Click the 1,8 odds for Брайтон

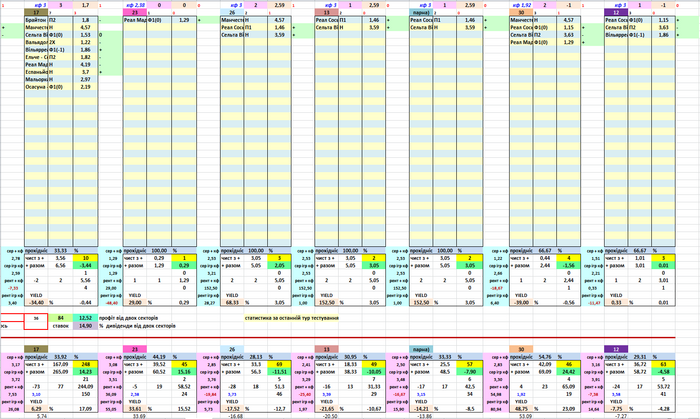pyautogui.click(x=85, y=20)
